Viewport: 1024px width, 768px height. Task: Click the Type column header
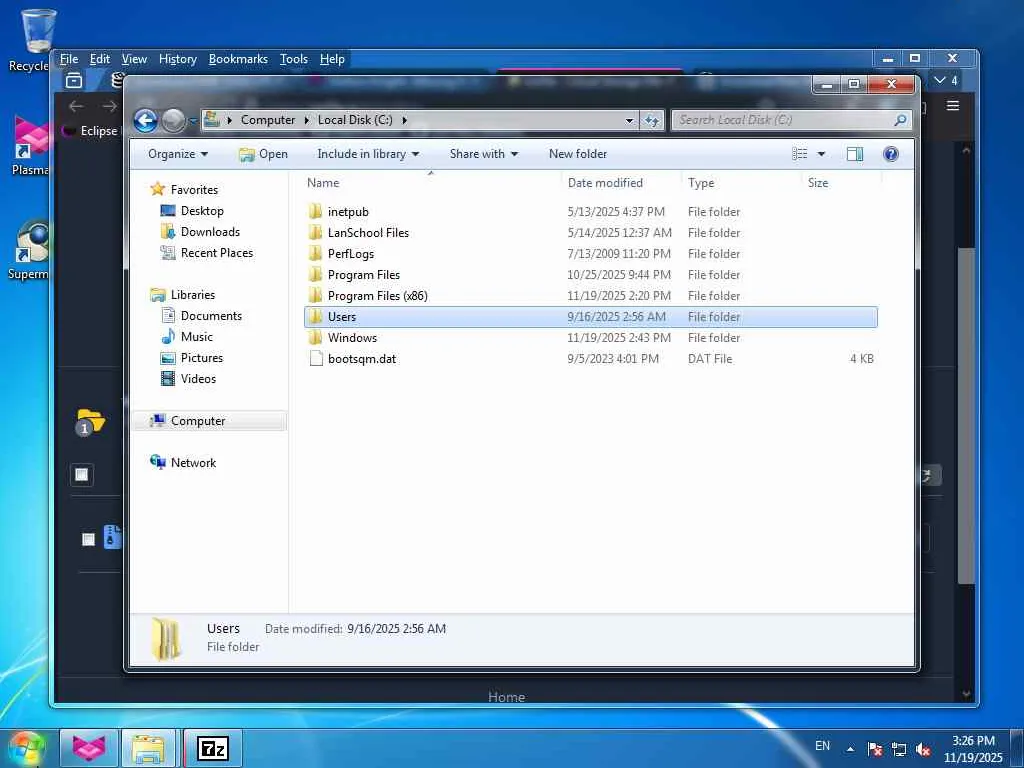(x=741, y=183)
